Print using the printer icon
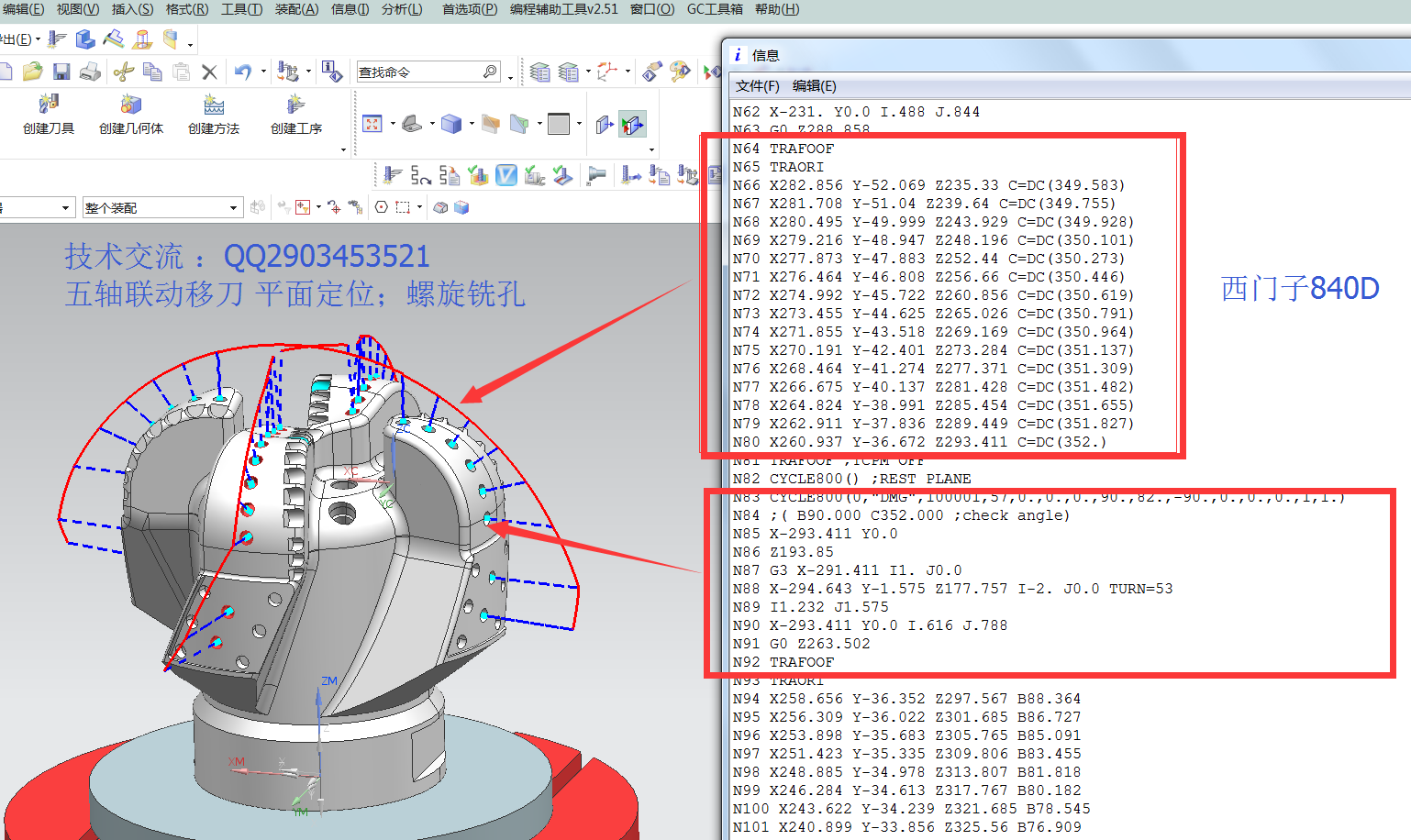This screenshot has width=1411, height=840. point(90,72)
